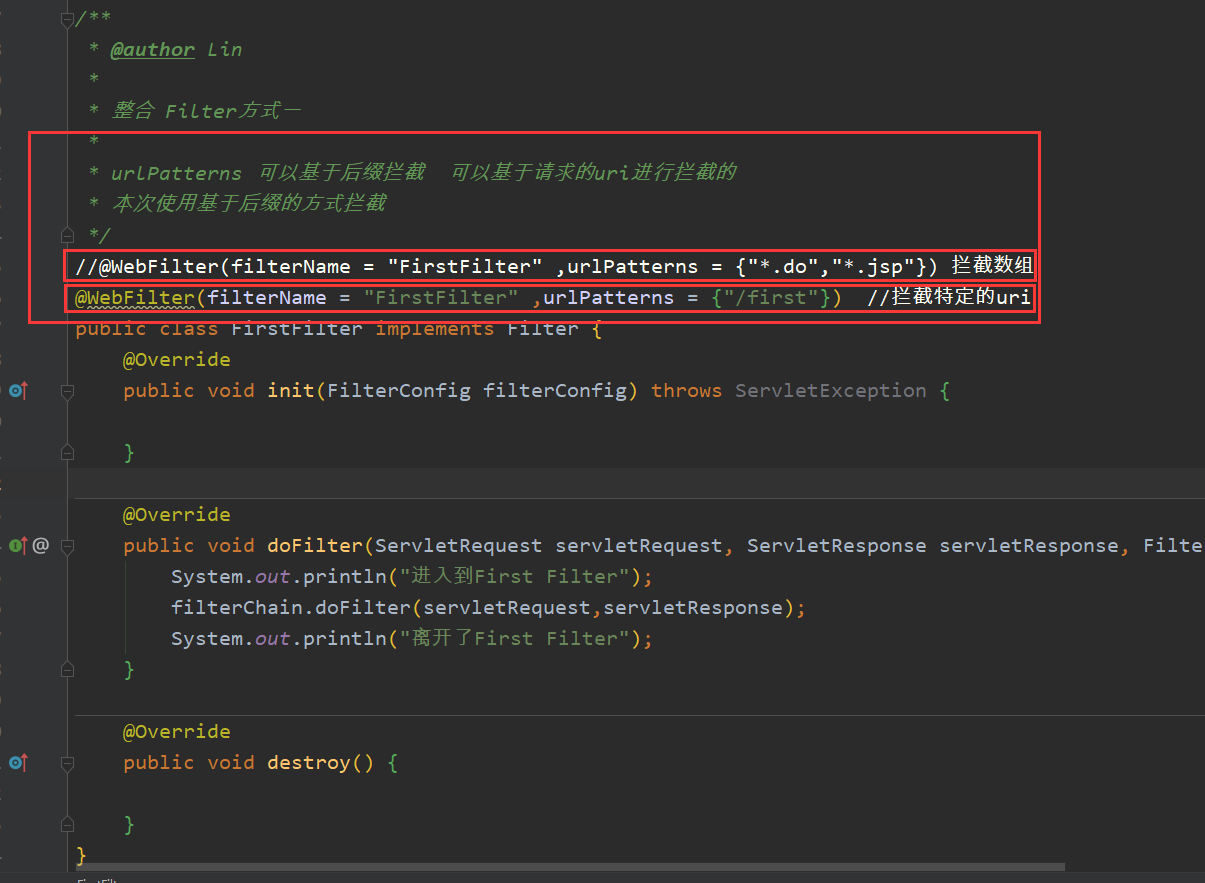
Task: Click the author name Lin
Action: [225, 50]
